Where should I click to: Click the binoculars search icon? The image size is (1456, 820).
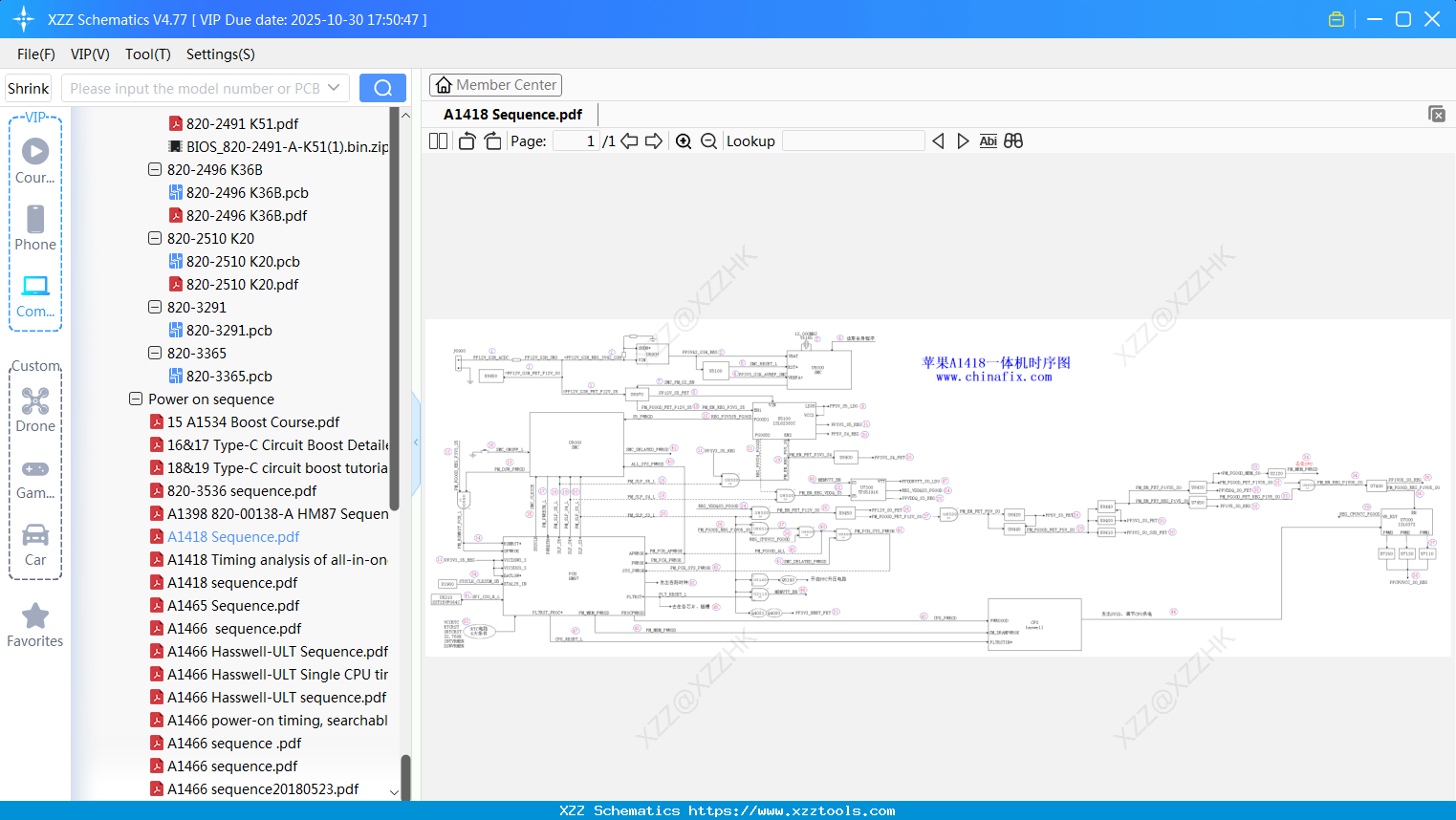click(1013, 141)
